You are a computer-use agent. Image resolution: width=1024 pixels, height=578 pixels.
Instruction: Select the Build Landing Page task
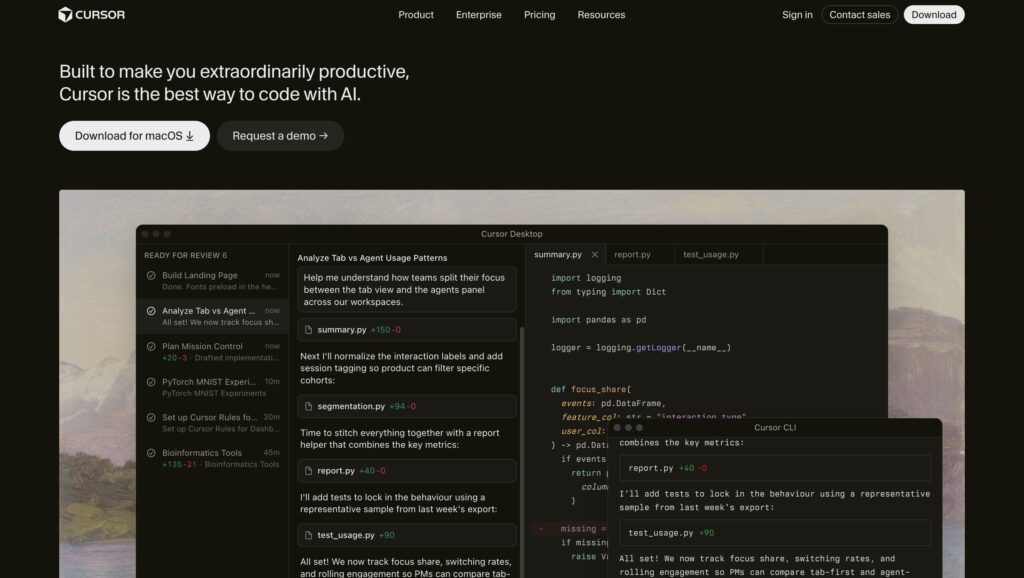212,281
